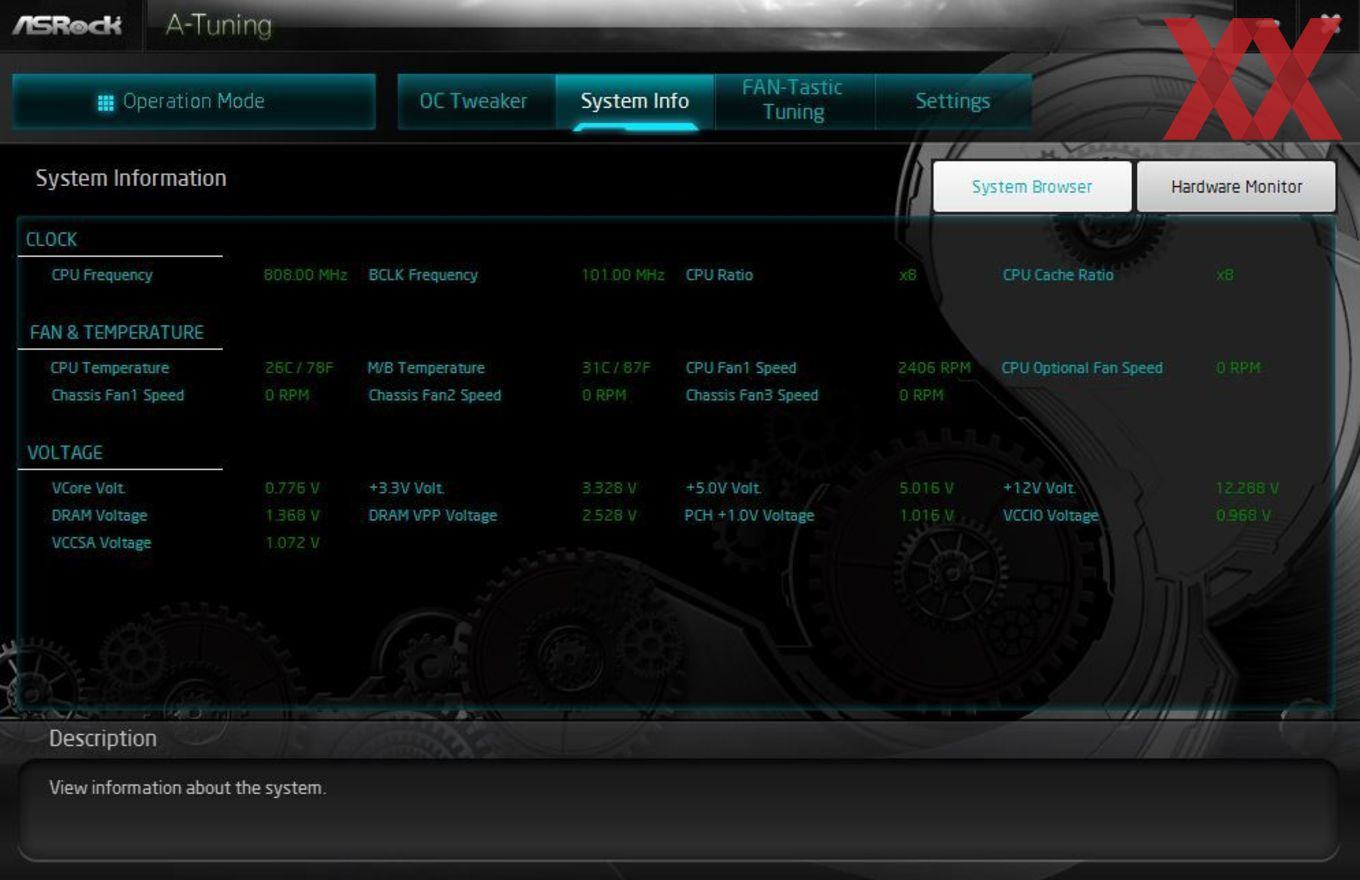Image resolution: width=1360 pixels, height=880 pixels.
Task: Click the CPU Optional Fan Speed label
Action: click(1082, 368)
